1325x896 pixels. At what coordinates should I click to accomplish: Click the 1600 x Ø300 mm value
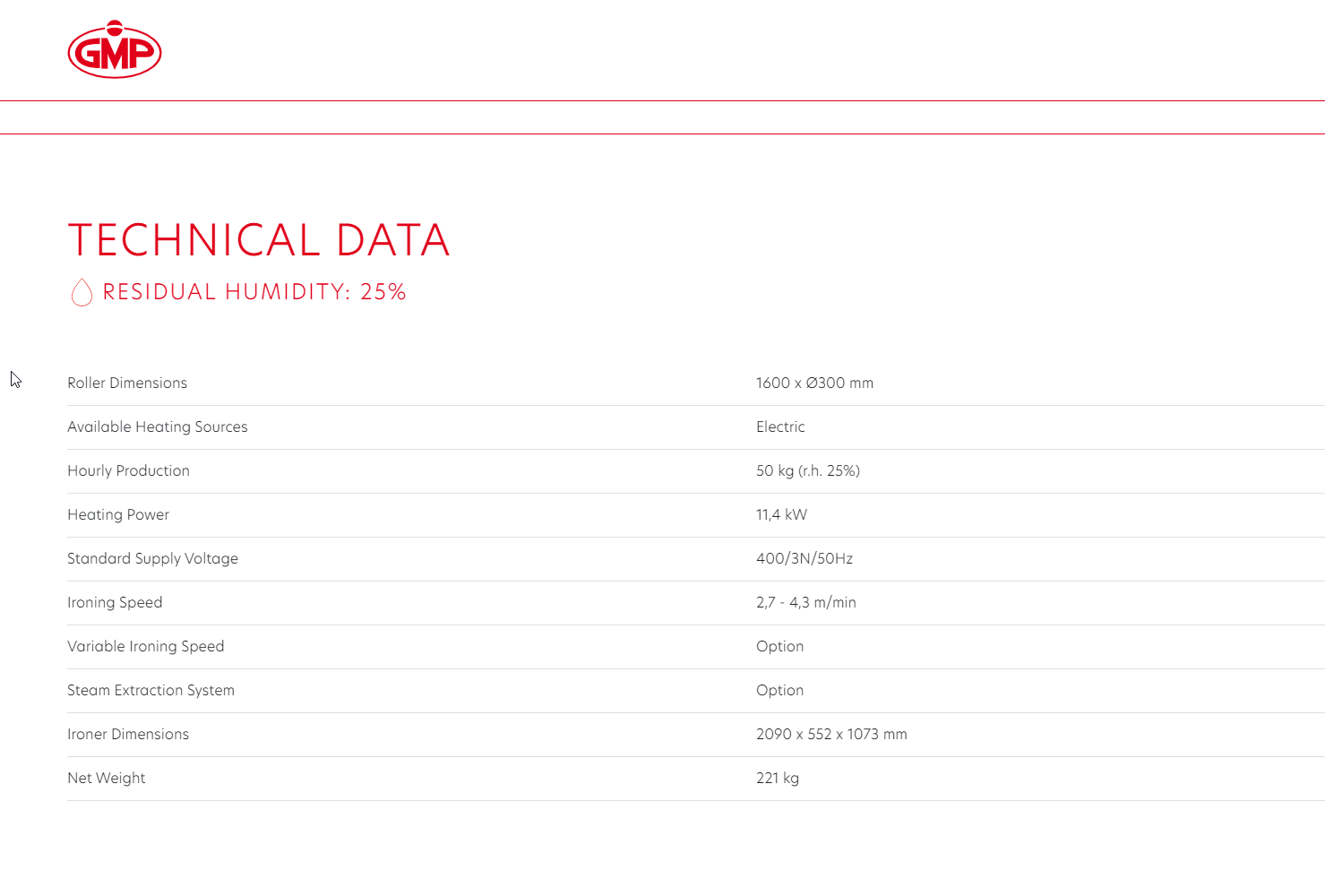coord(814,383)
